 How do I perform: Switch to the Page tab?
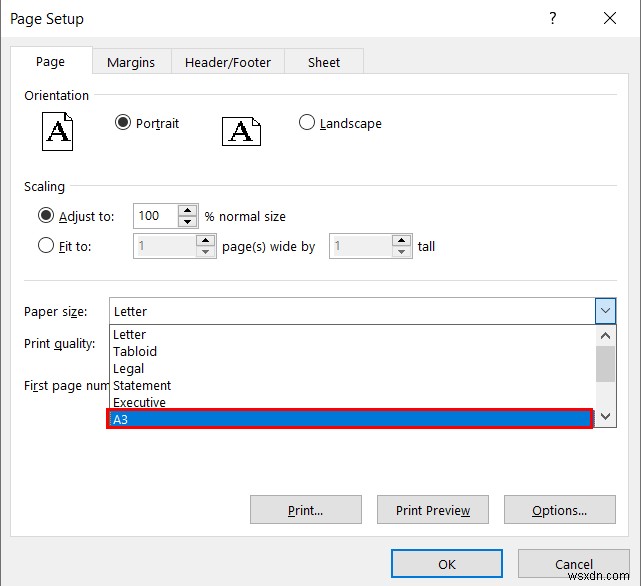click(x=51, y=62)
